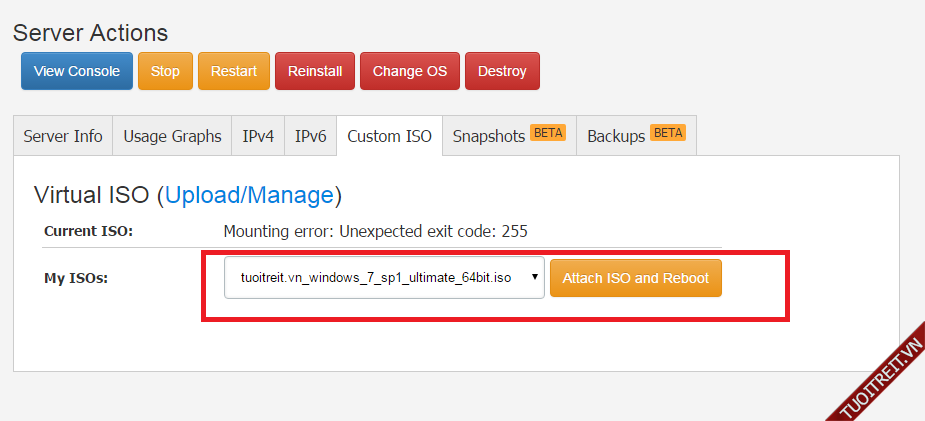Stop the server with the Stop button
Screen dimensions: 925x421
pos(165,71)
